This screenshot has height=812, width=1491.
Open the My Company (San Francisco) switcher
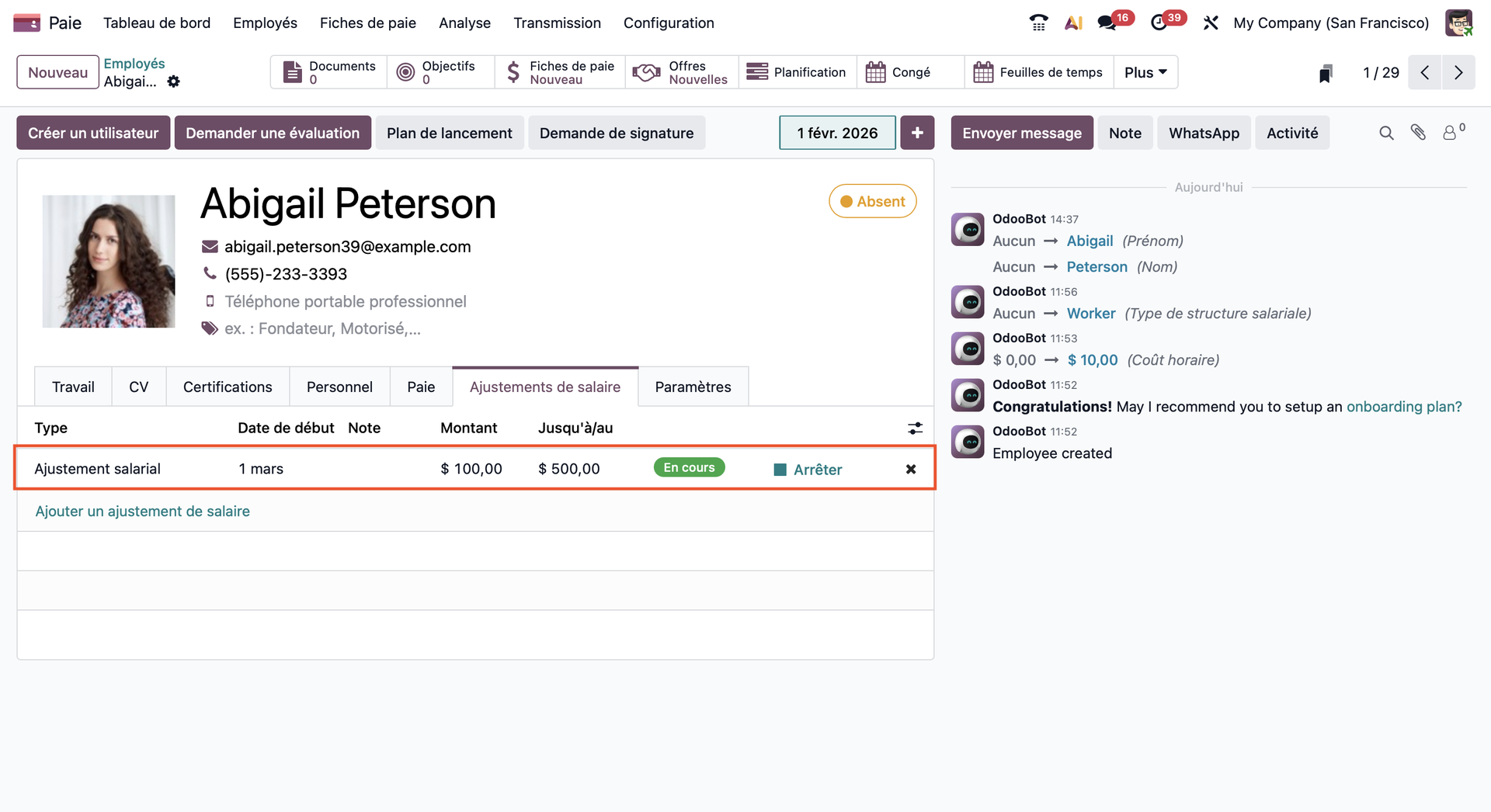coord(1331,23)
